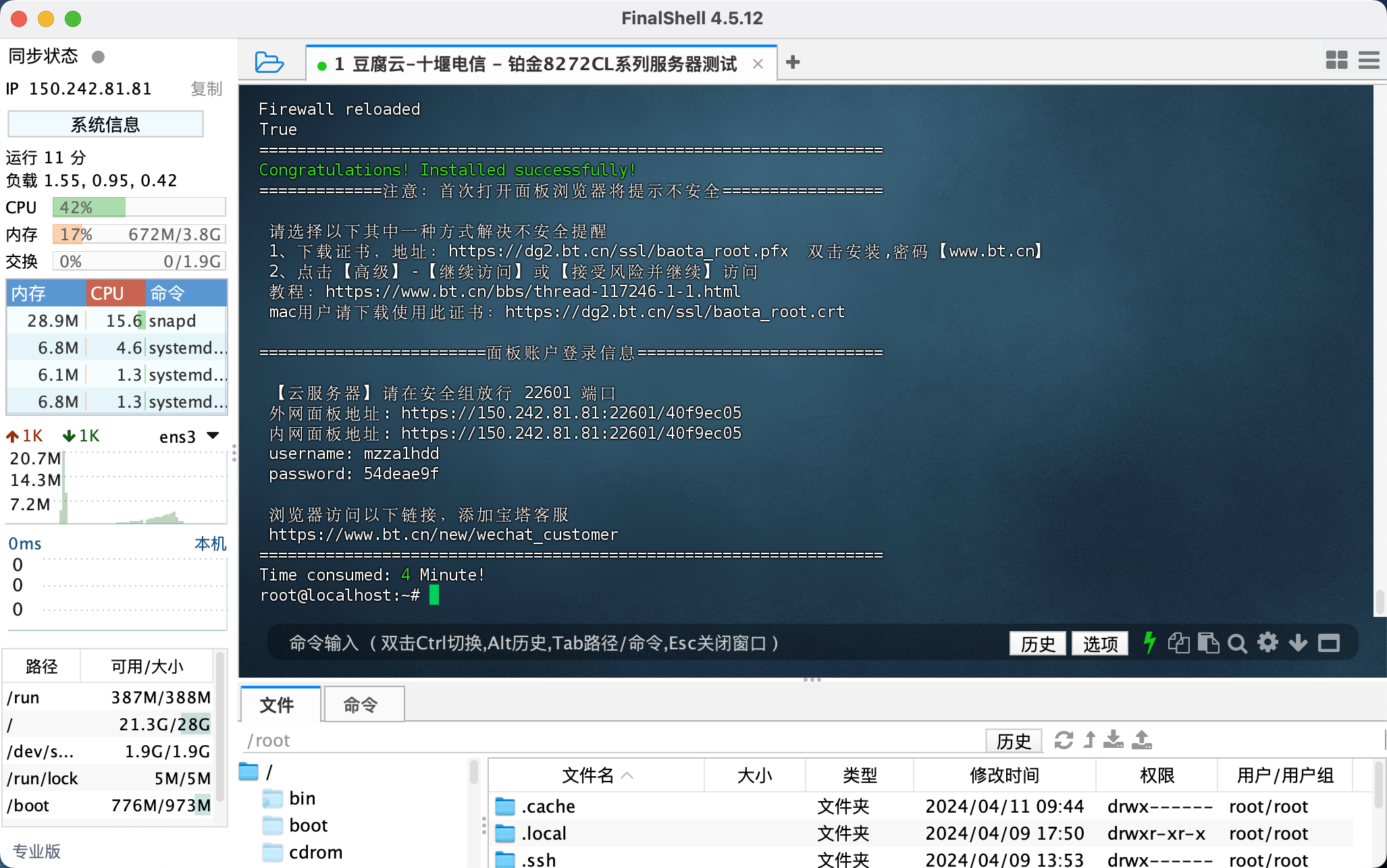Click the download speed arrow indicator
The image size is (1387, 868).
(x=68, y=437)
